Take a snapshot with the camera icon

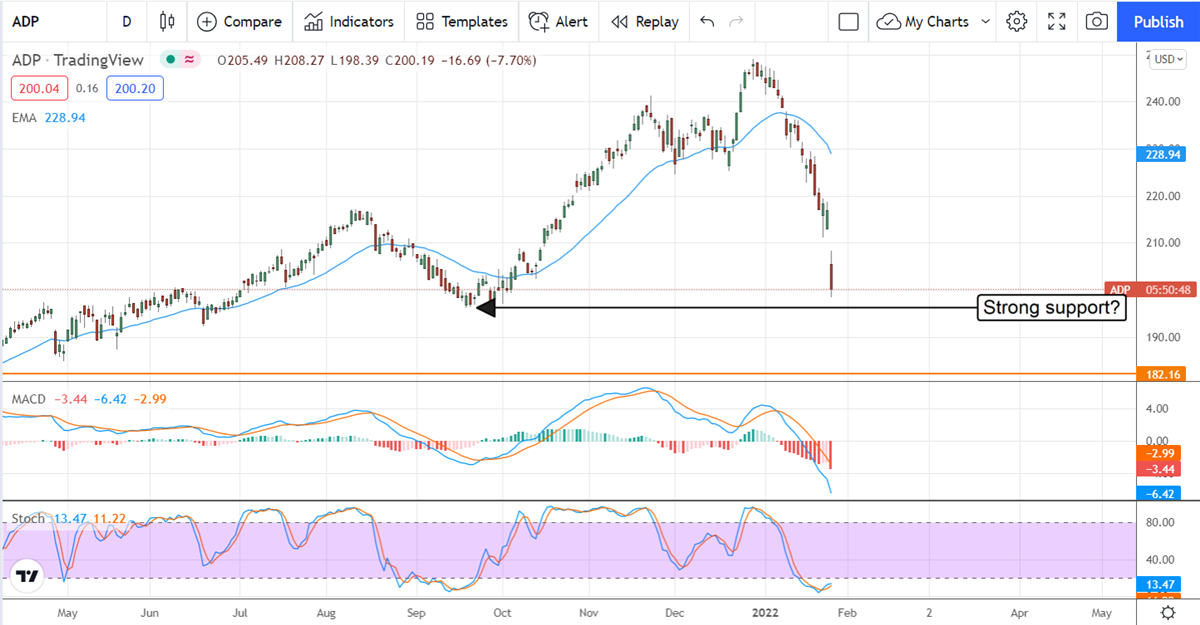point(1097,21)
